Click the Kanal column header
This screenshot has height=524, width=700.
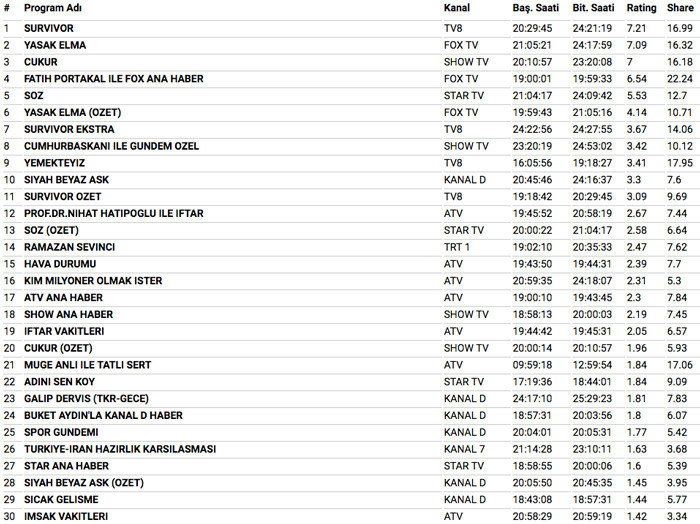[x=457, y=8]
